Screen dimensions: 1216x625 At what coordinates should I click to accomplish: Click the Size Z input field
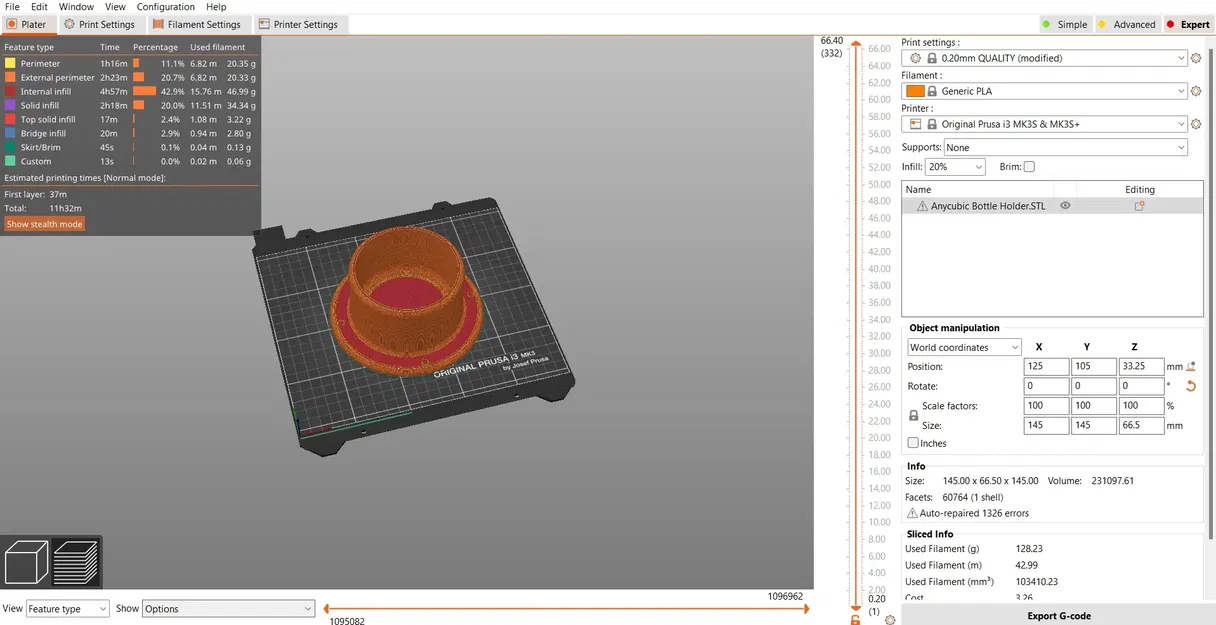[1141, 425]
